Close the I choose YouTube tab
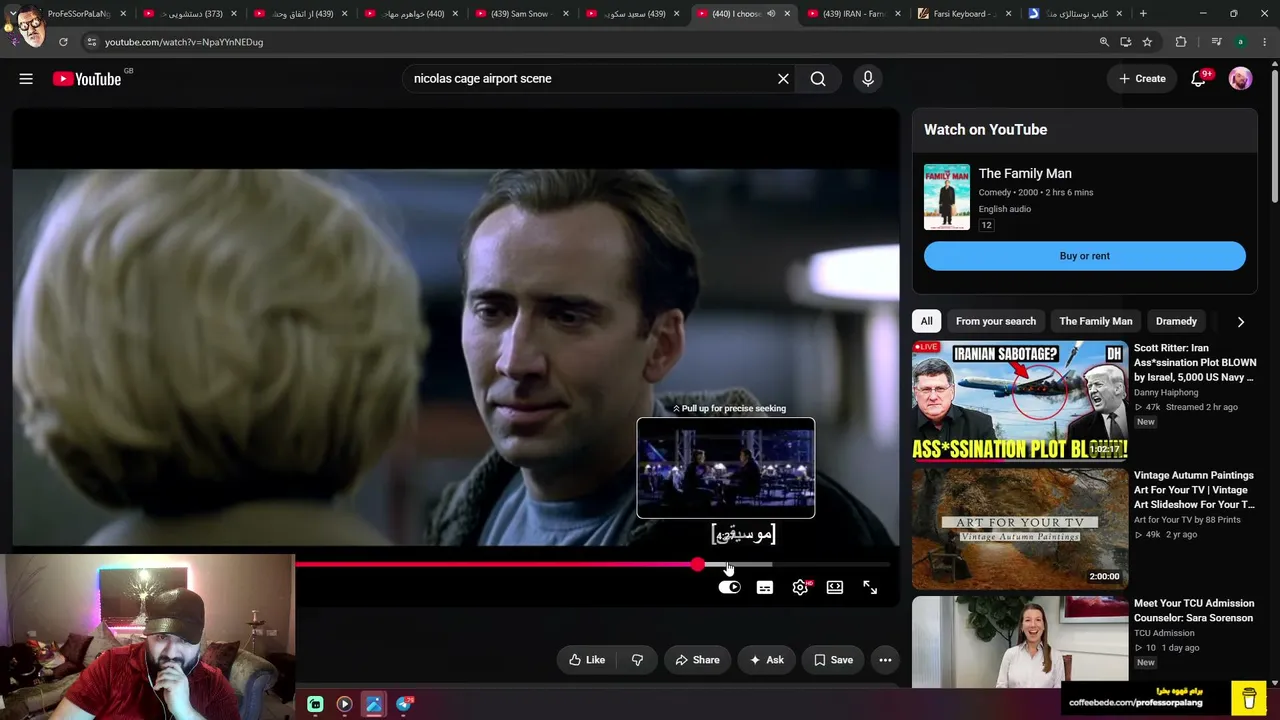The image size is (1280, 720). click(x=787, y=14)
